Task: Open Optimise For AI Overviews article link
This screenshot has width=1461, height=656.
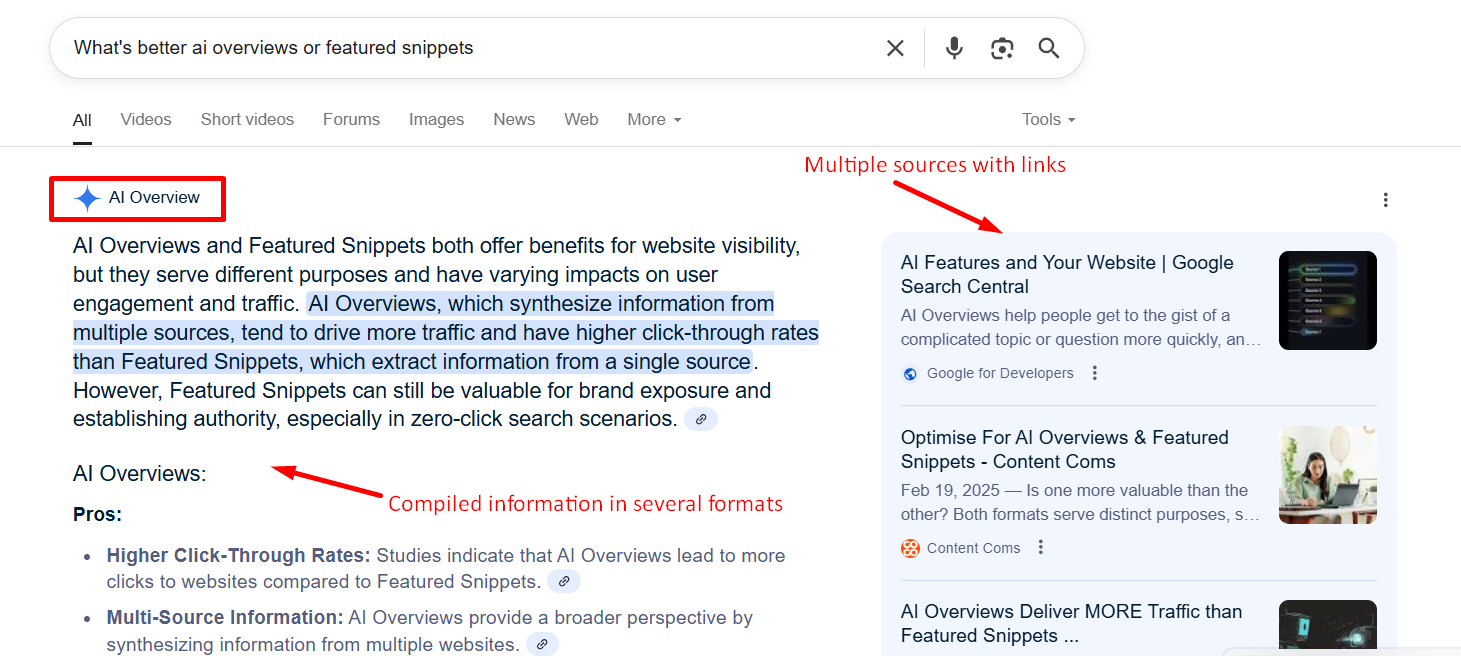Action: (1064, 449)
